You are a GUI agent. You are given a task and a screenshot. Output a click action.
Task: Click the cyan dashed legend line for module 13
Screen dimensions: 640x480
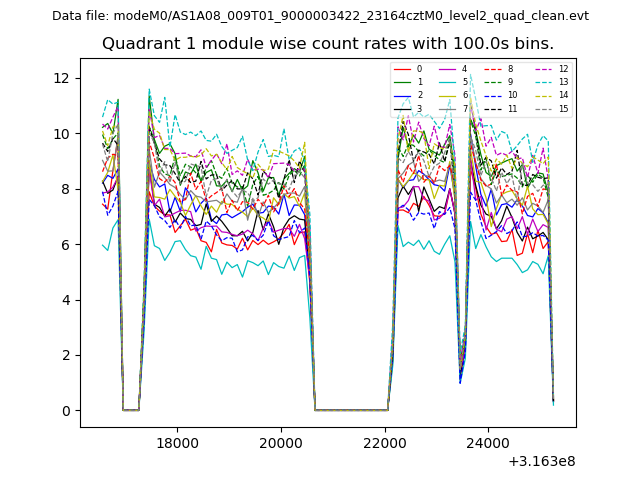pyautogui.click(x=540, y=82)
